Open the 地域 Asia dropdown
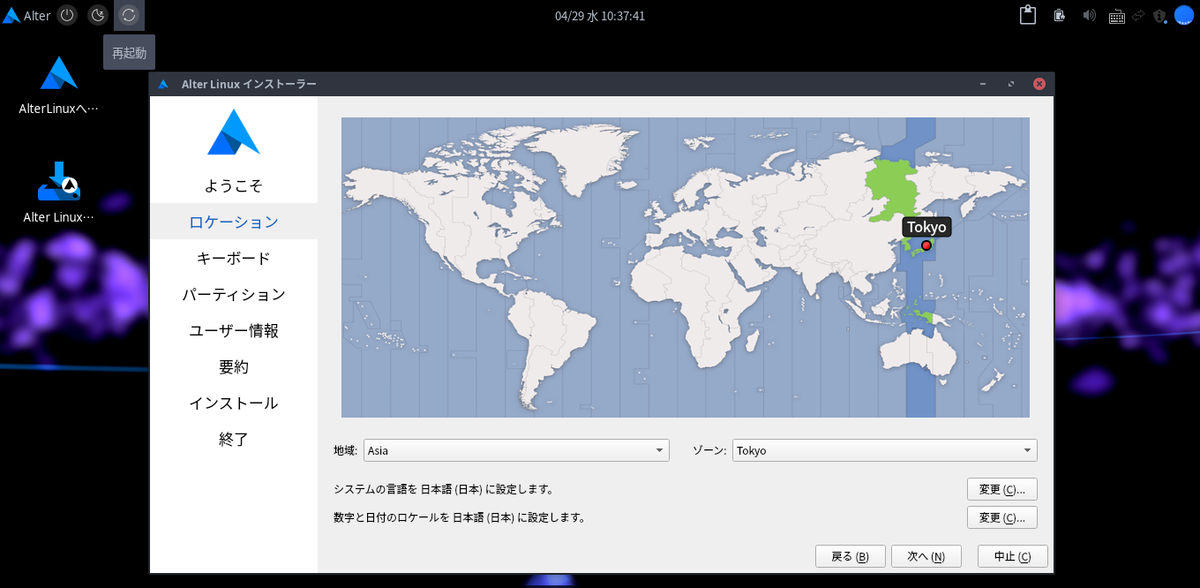 pyautogui.click(x=516, y=451)
